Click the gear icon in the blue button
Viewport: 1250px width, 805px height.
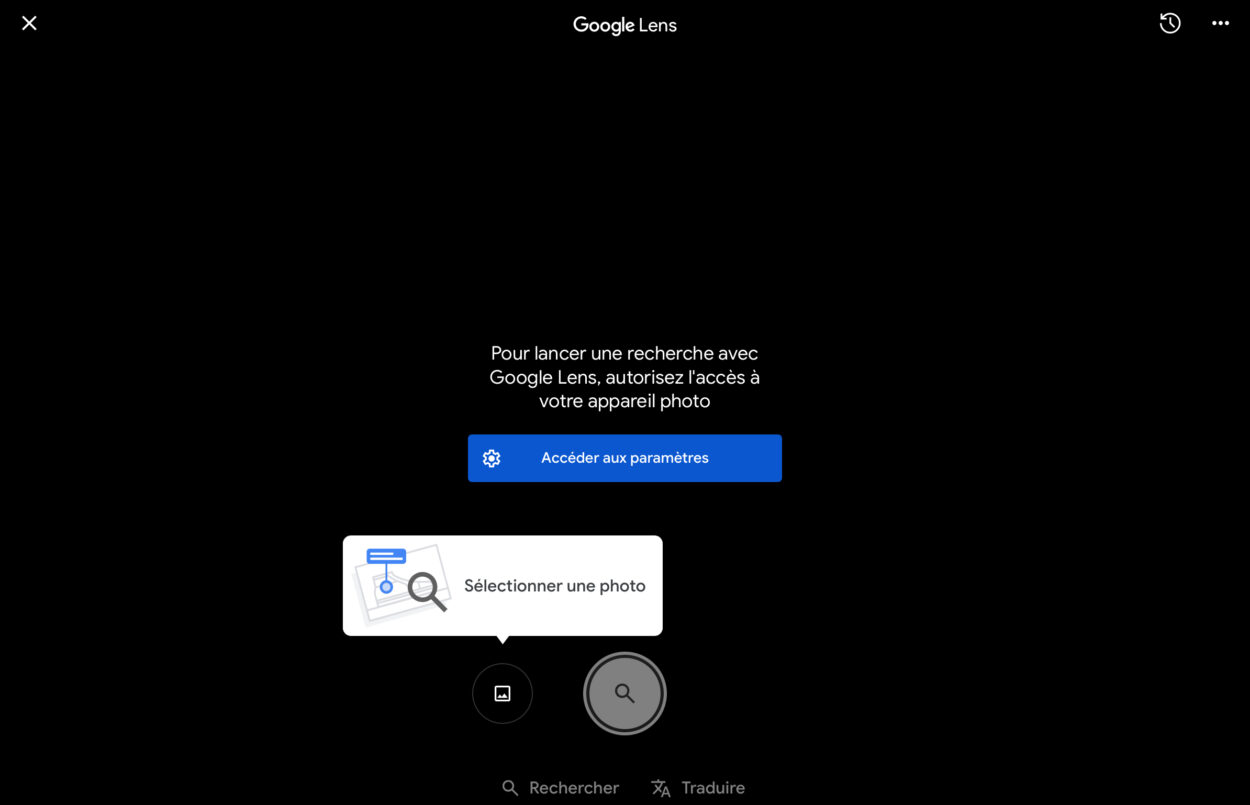coord(491,458)
